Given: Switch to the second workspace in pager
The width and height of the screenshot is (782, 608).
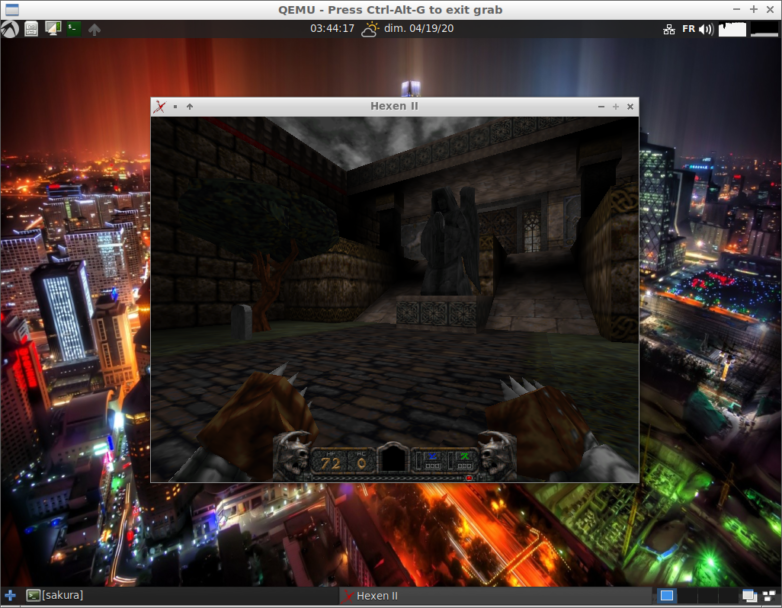Looking at the screenshot, I should click(688, 596).
